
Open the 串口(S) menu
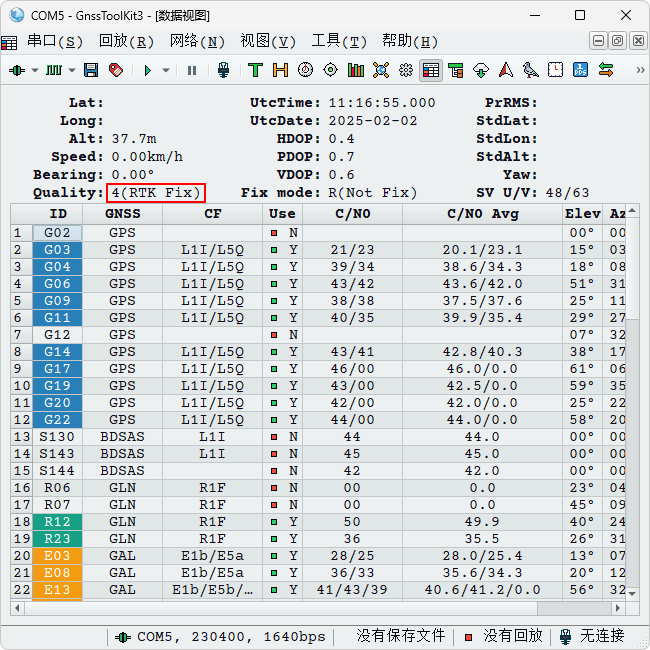55,41
